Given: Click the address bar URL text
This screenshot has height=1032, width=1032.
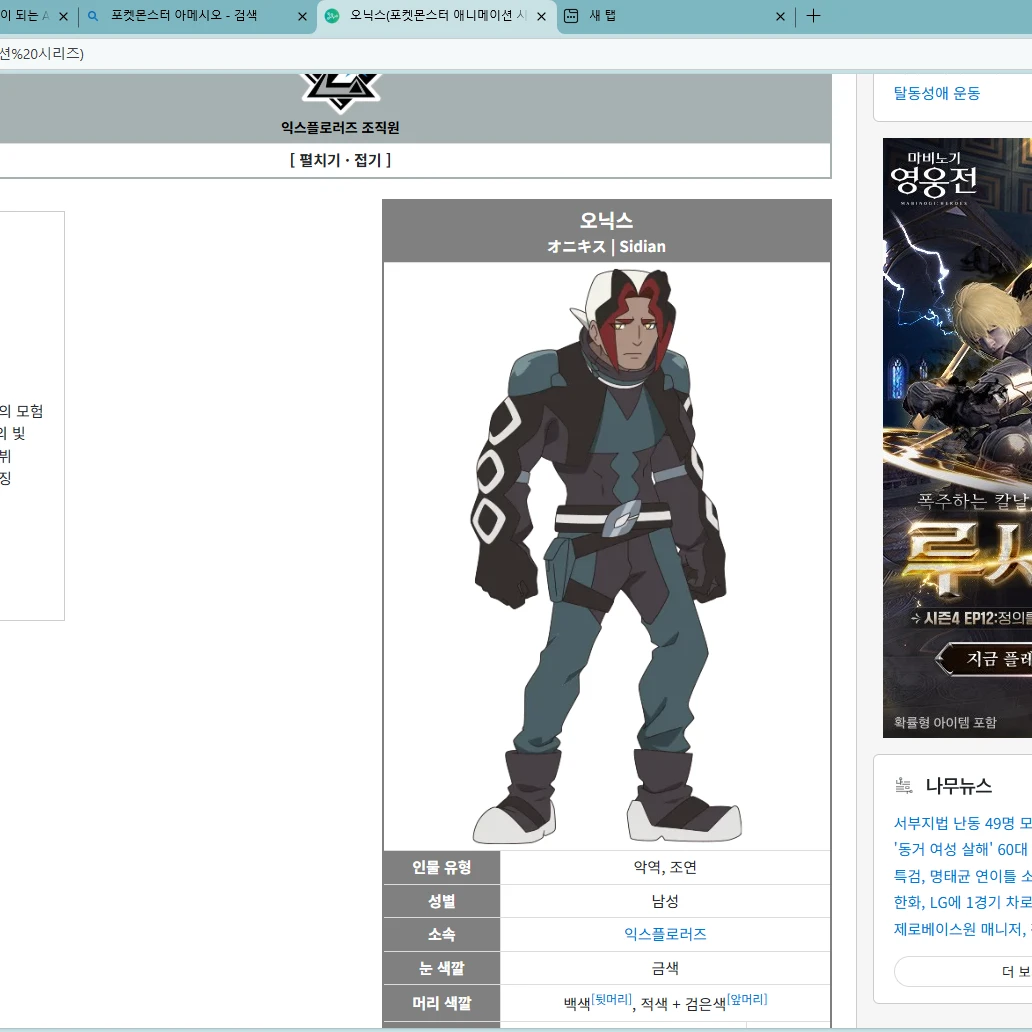Looking at the screenshot, I should pos(41,54).
